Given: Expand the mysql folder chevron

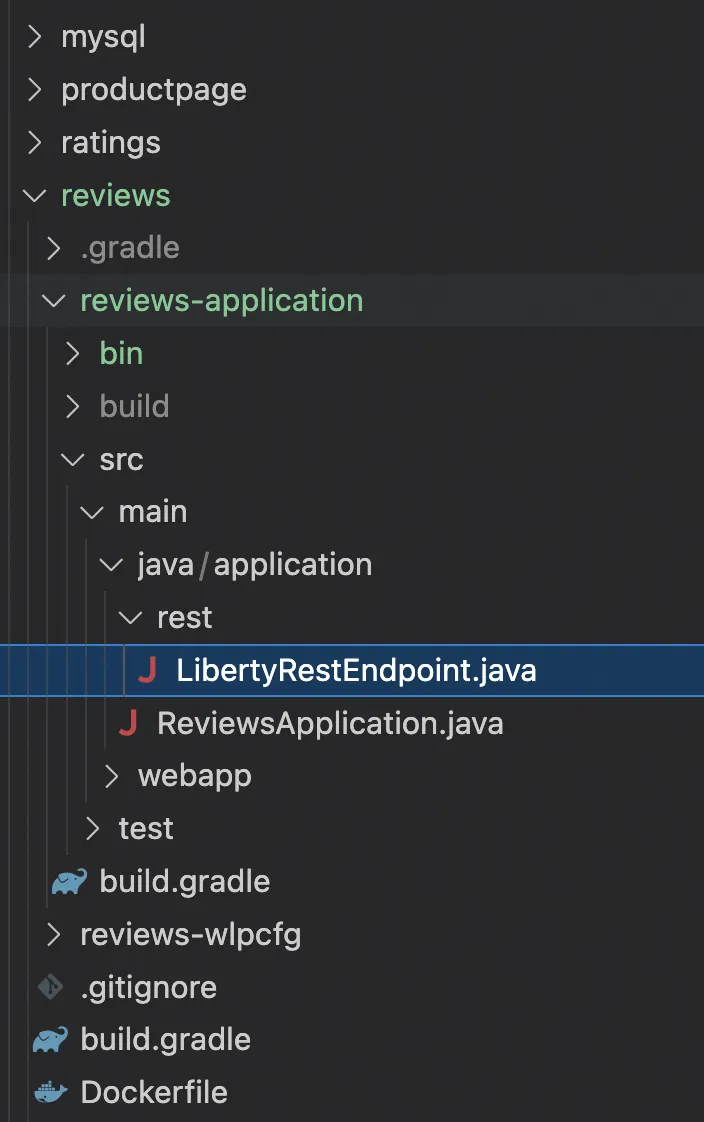Looking at the screenshot, I should (x=35, y=37).
